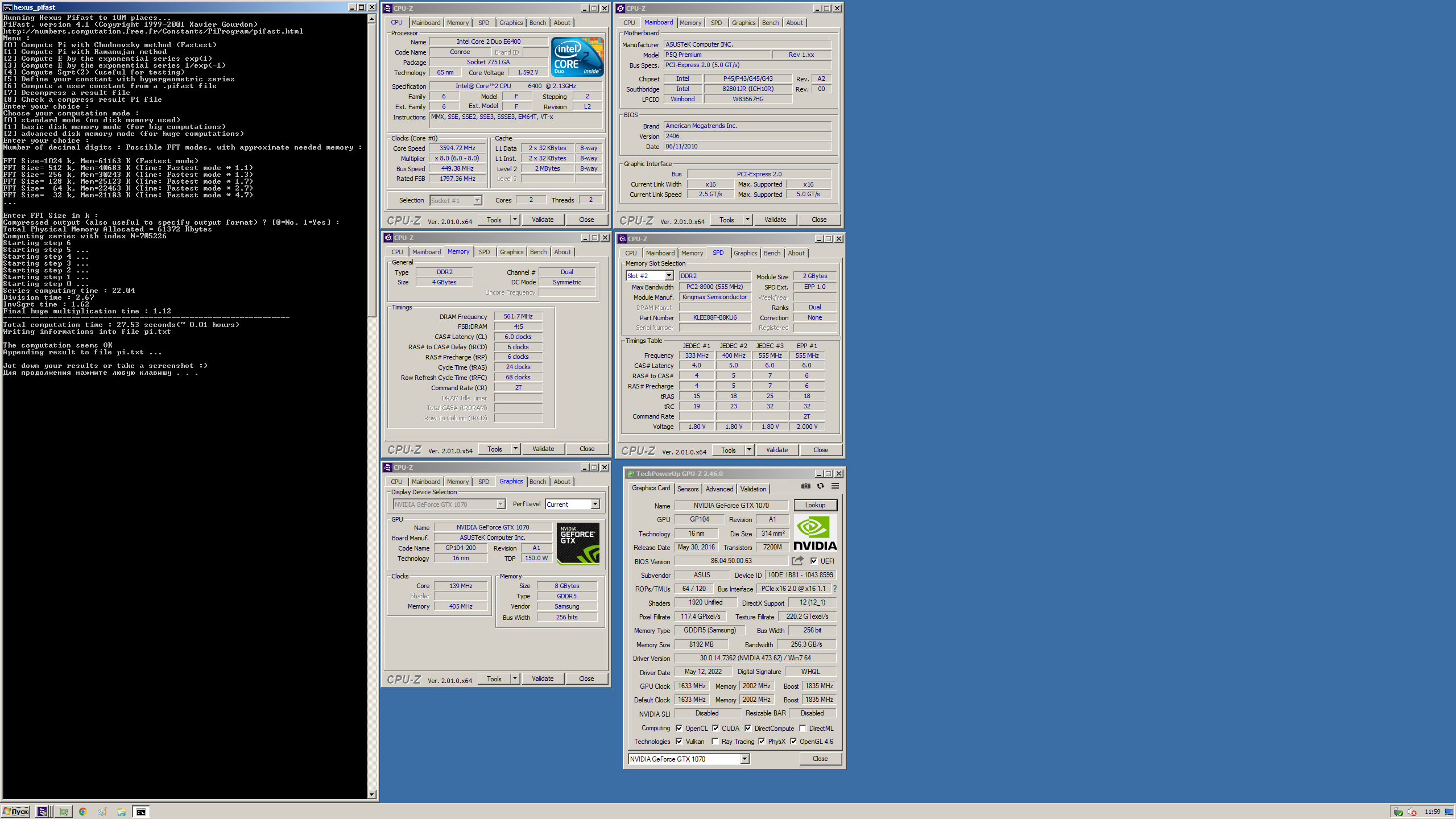Click the GeForce GTX logo in CPU-Z Graphics
Viewport: 1456px width, 819px height.
pyautogui.click(x=578, y=544)
